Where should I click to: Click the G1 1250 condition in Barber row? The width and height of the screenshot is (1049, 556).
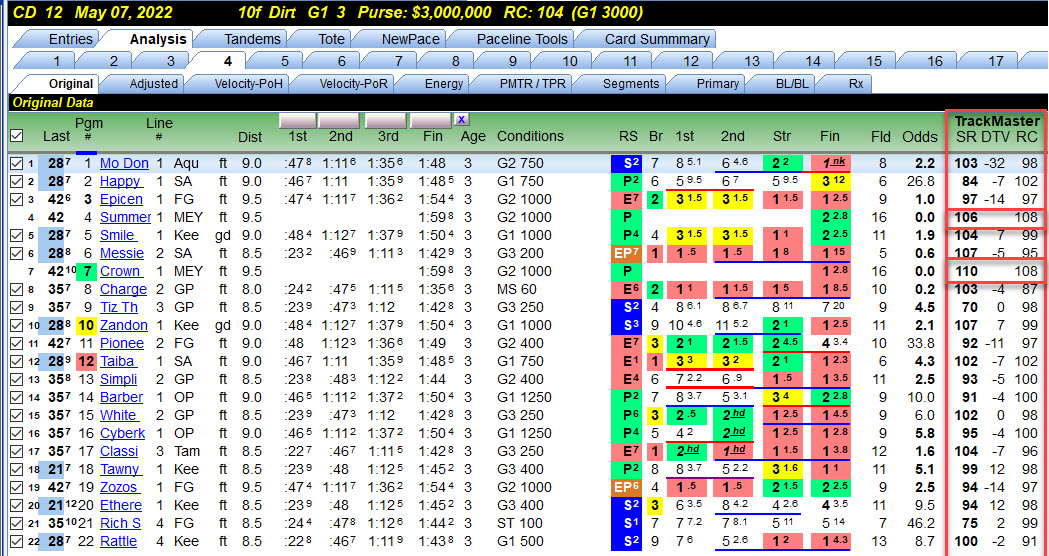pos(524,397)
